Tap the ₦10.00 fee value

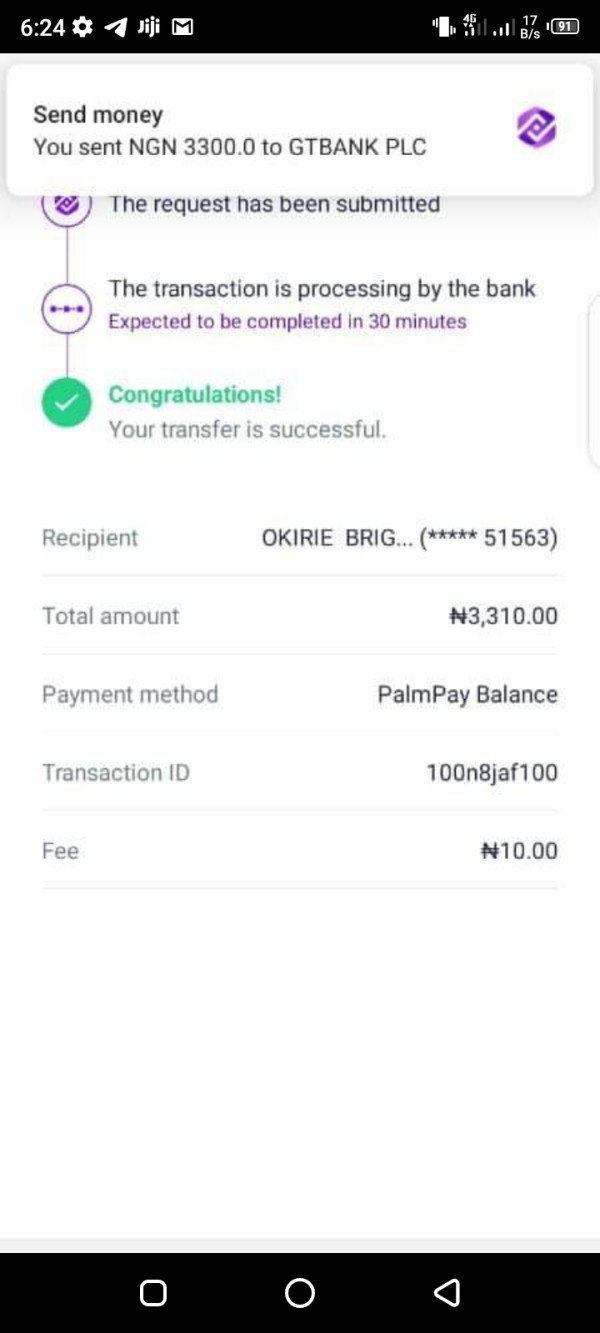pyautogui.click(x=519, y=851)
